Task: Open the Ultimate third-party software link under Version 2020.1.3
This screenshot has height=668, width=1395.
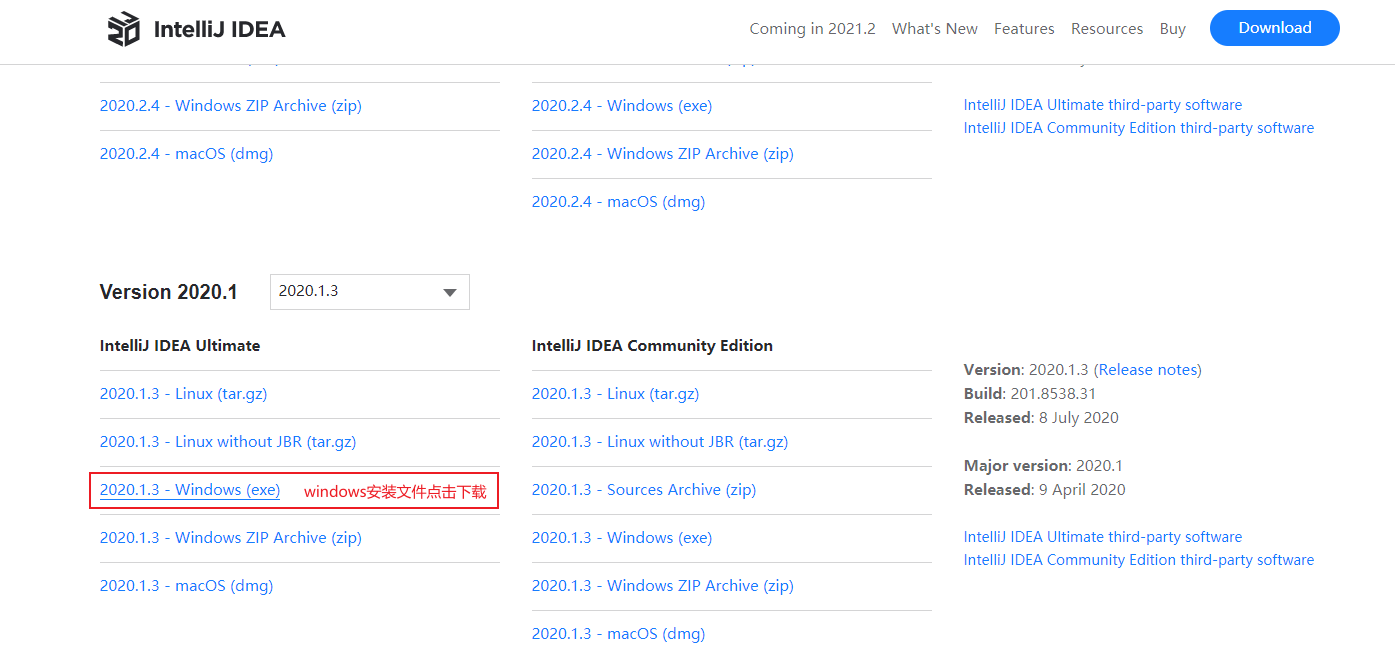Action: [1103, 537]
